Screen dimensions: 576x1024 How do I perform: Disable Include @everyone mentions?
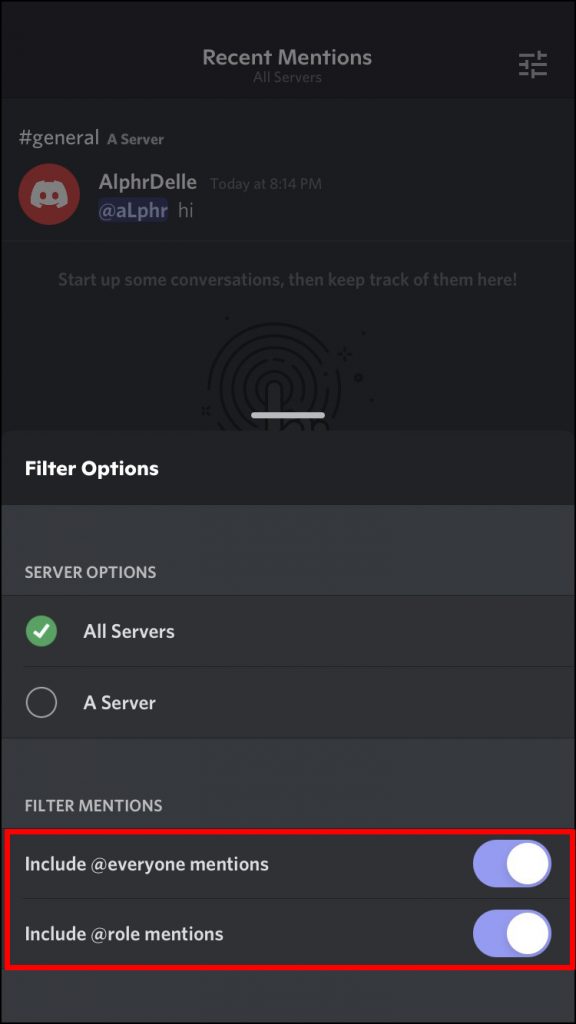(512, 864)
